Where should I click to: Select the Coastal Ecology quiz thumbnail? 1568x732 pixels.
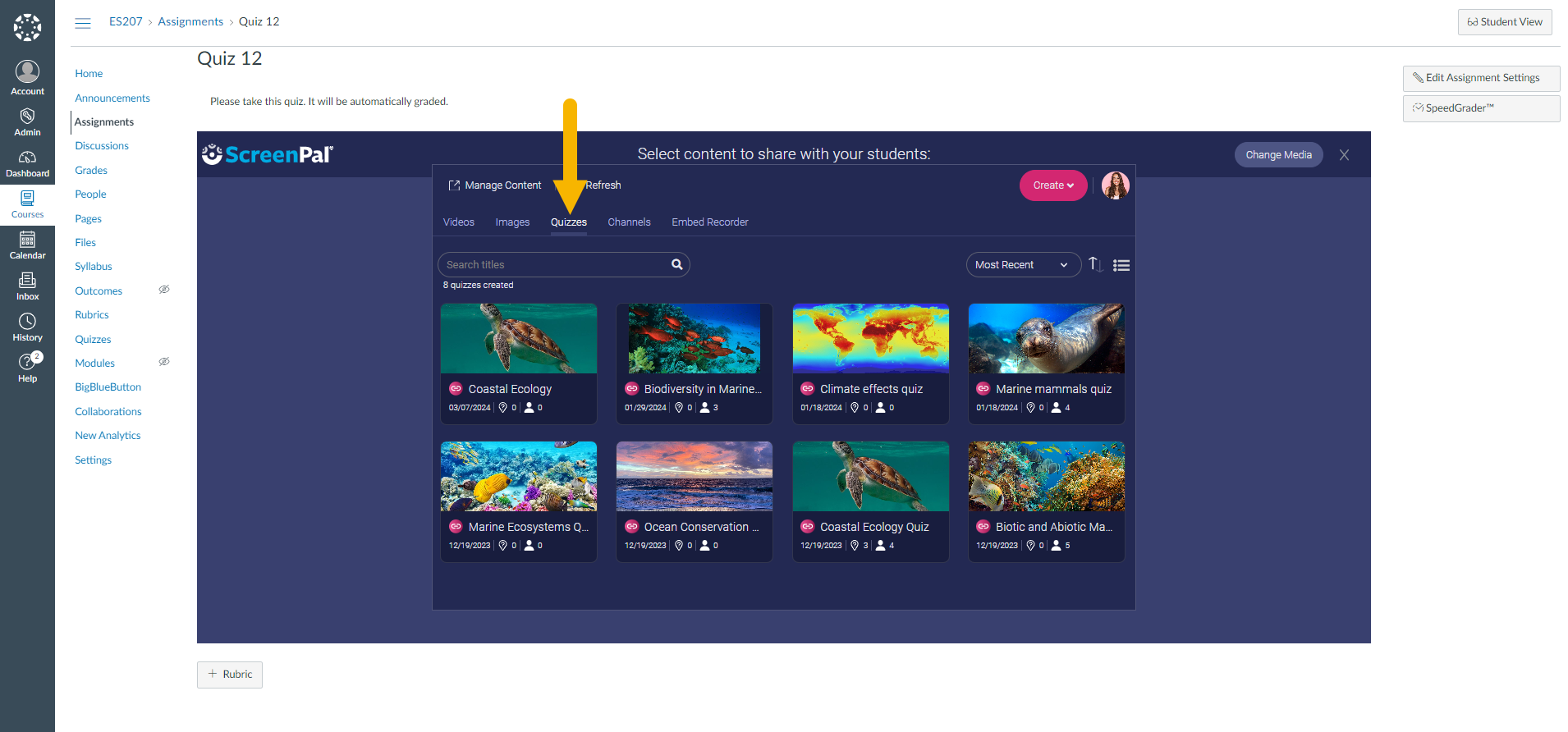pyautogui.click(x=519, y=338)
